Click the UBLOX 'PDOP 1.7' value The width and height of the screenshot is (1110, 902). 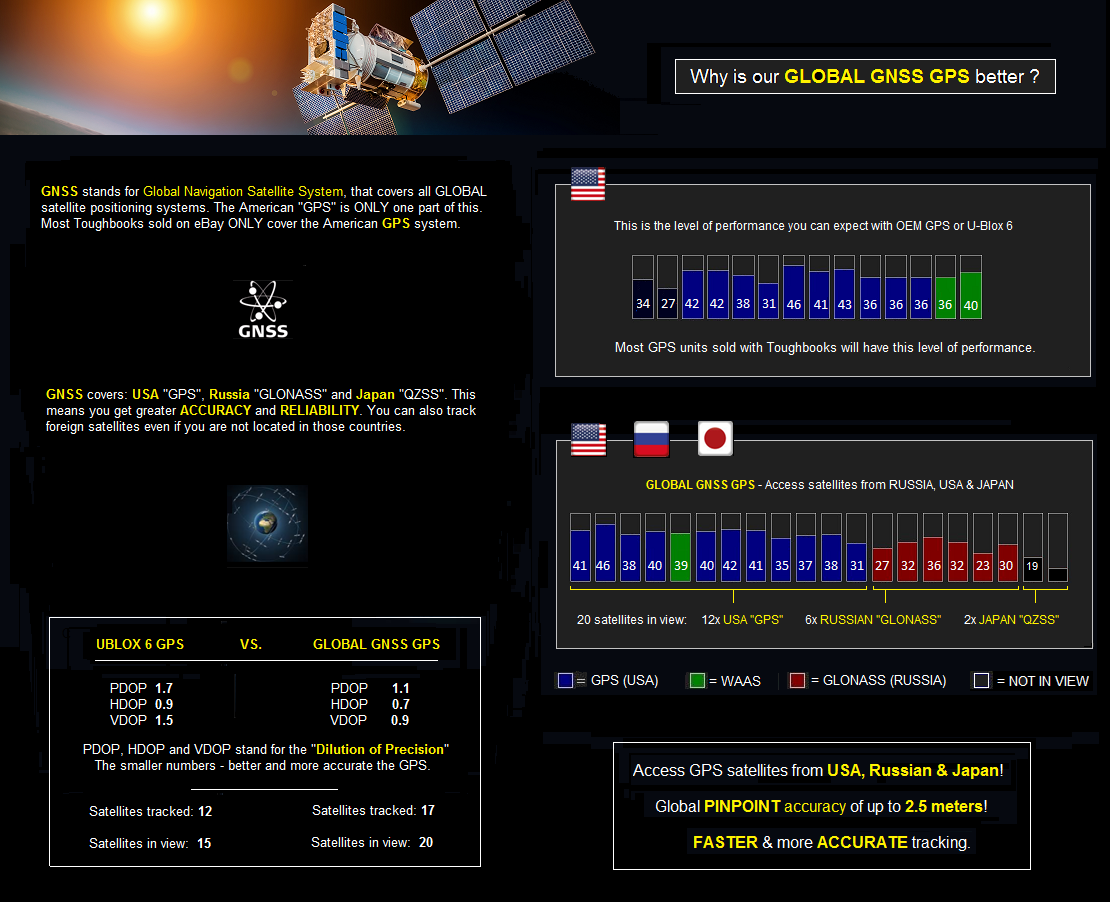142,688
